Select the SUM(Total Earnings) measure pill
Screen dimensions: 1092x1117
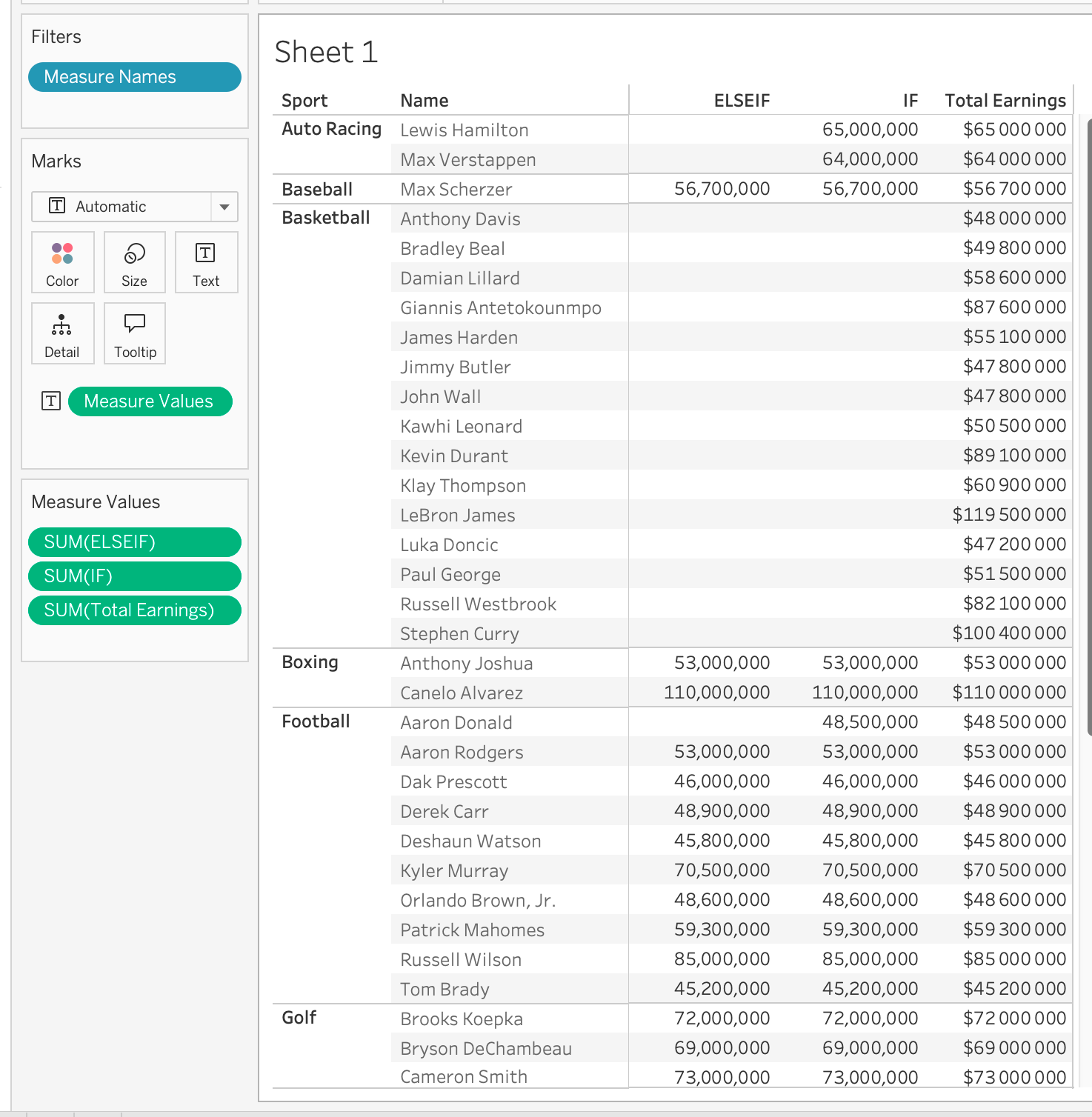click(135, 610)
